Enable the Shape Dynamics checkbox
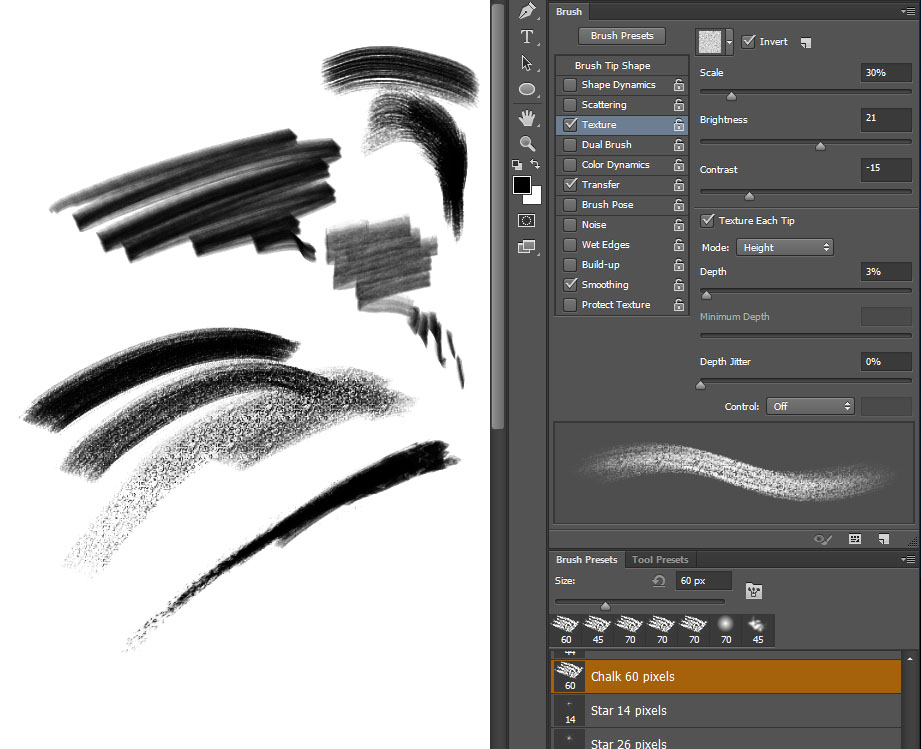 pyautogui.click(x=570, y=85)
